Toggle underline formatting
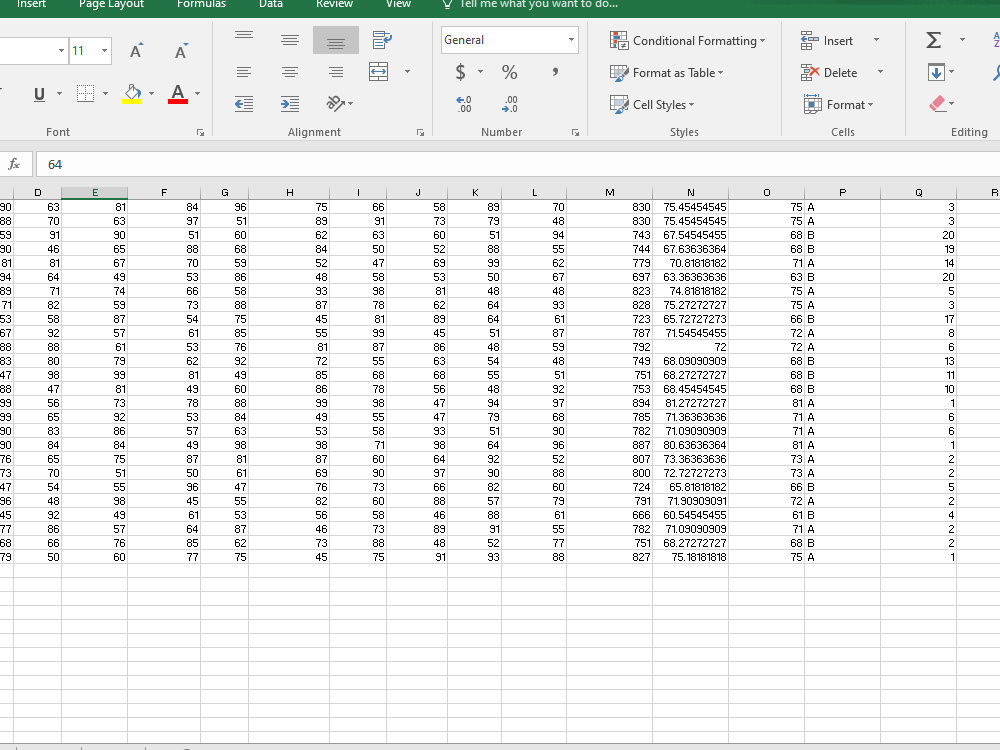Viewport: 1000px width, 750px height. coord(39,94)
